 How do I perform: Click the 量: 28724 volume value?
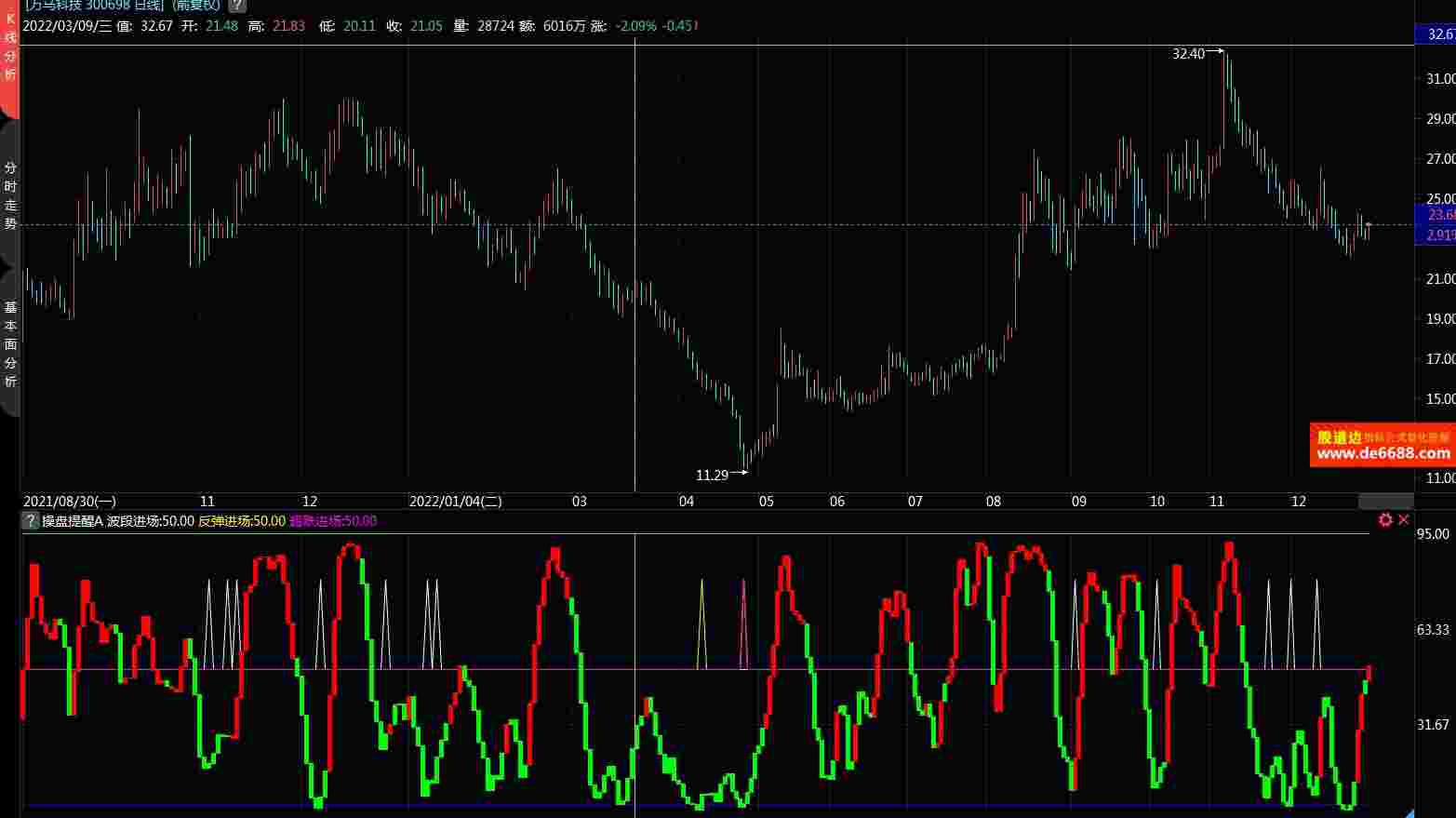pos(484,26)
